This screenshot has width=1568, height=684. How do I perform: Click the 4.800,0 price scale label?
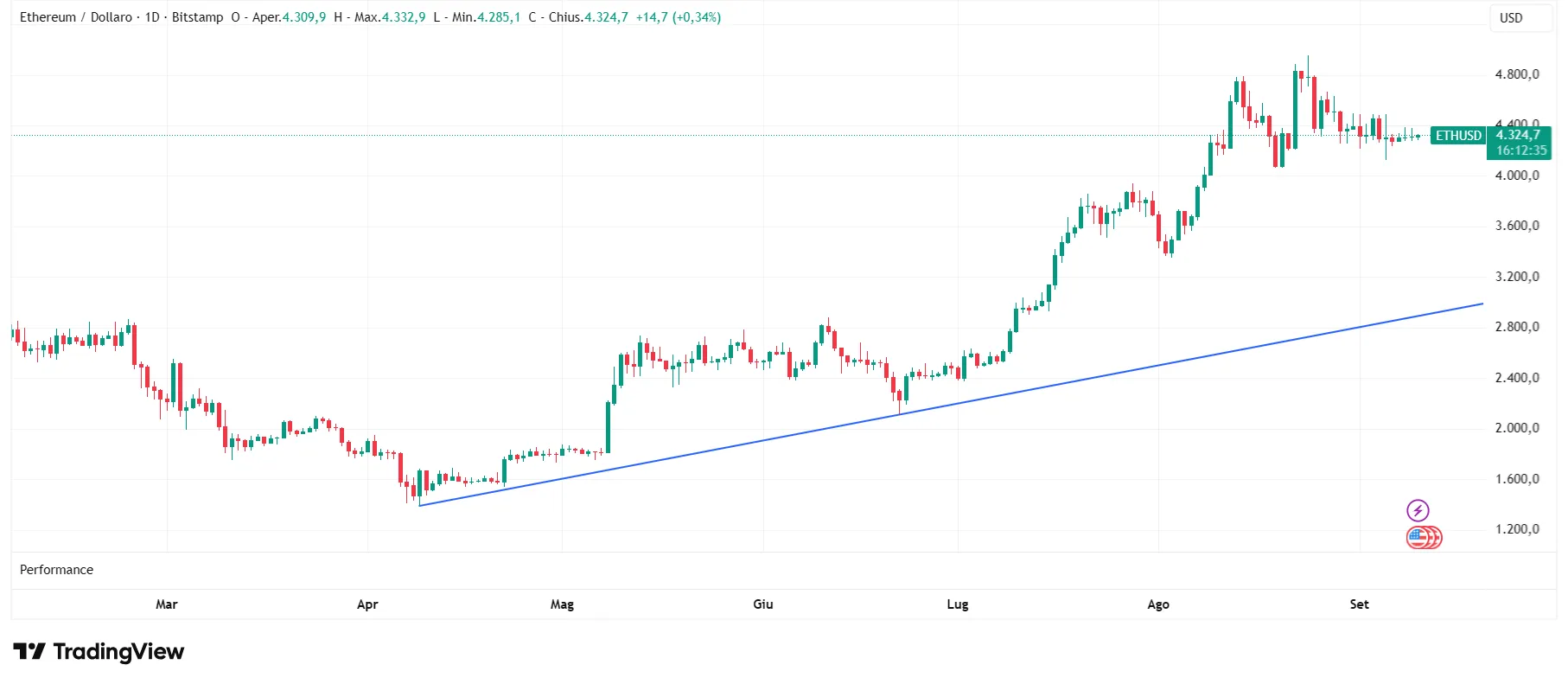[1517, 74]
